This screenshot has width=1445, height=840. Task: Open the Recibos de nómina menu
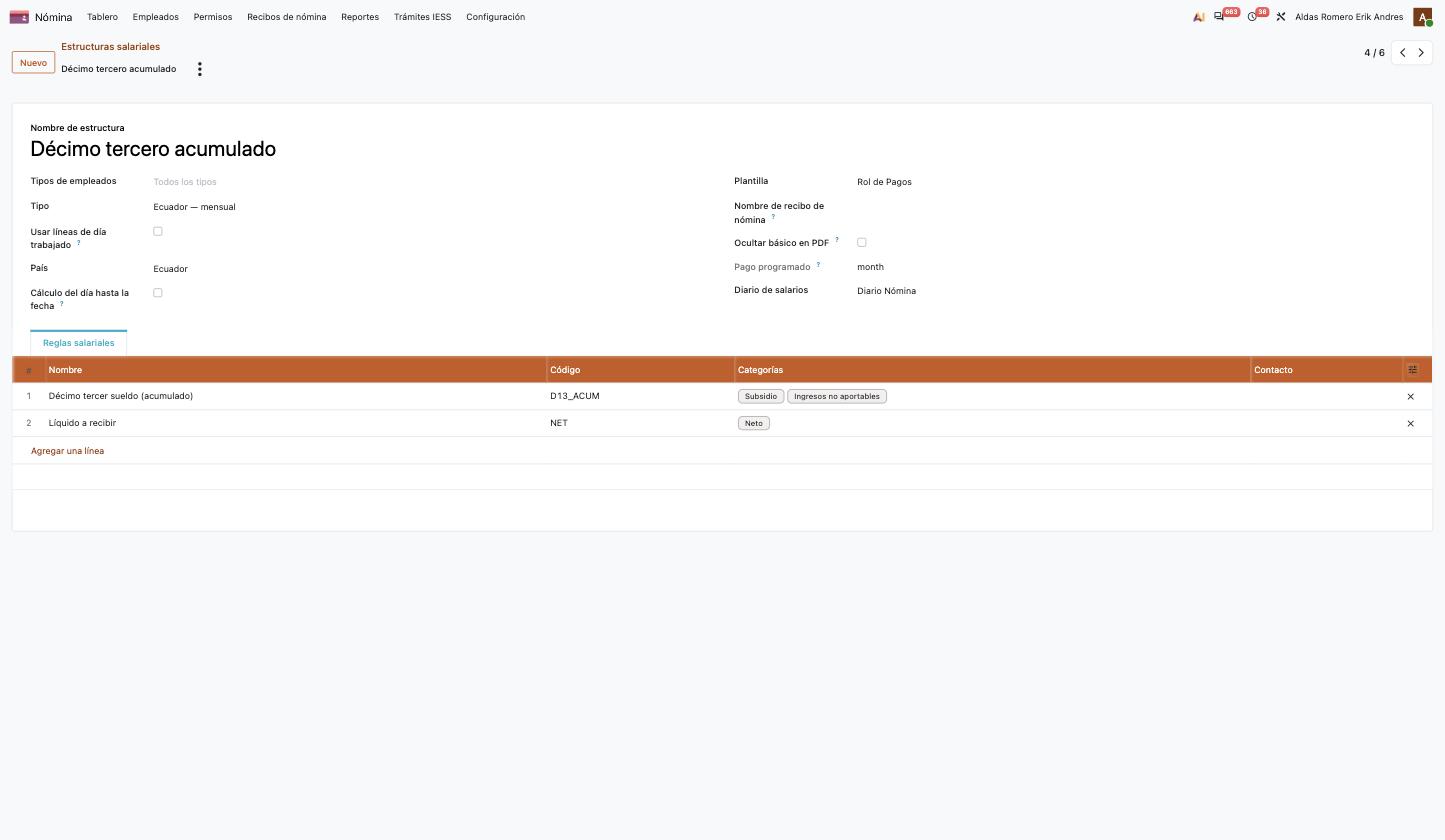tap(287, 17)
